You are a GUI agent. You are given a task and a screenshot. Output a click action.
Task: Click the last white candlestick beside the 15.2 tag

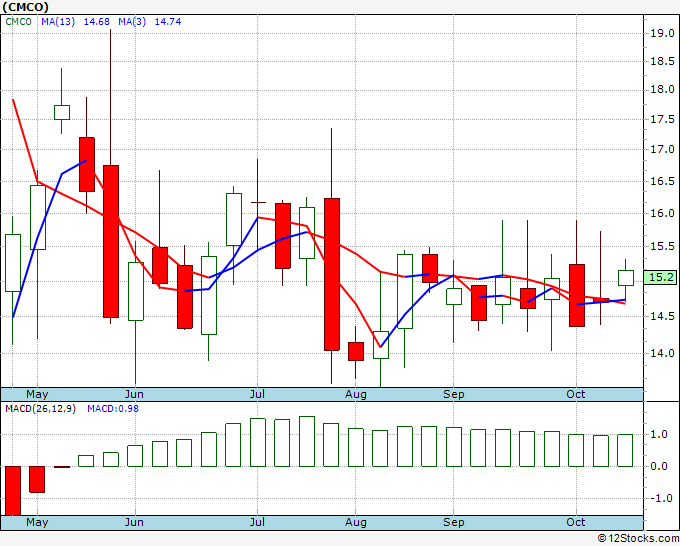click(x=625, y=278)
